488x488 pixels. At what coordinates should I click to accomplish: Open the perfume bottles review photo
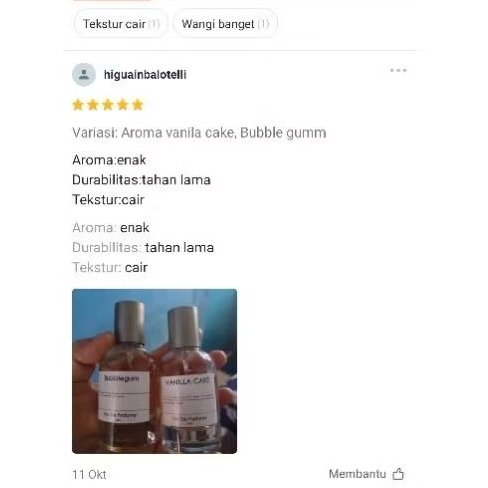tap(154, 371)
